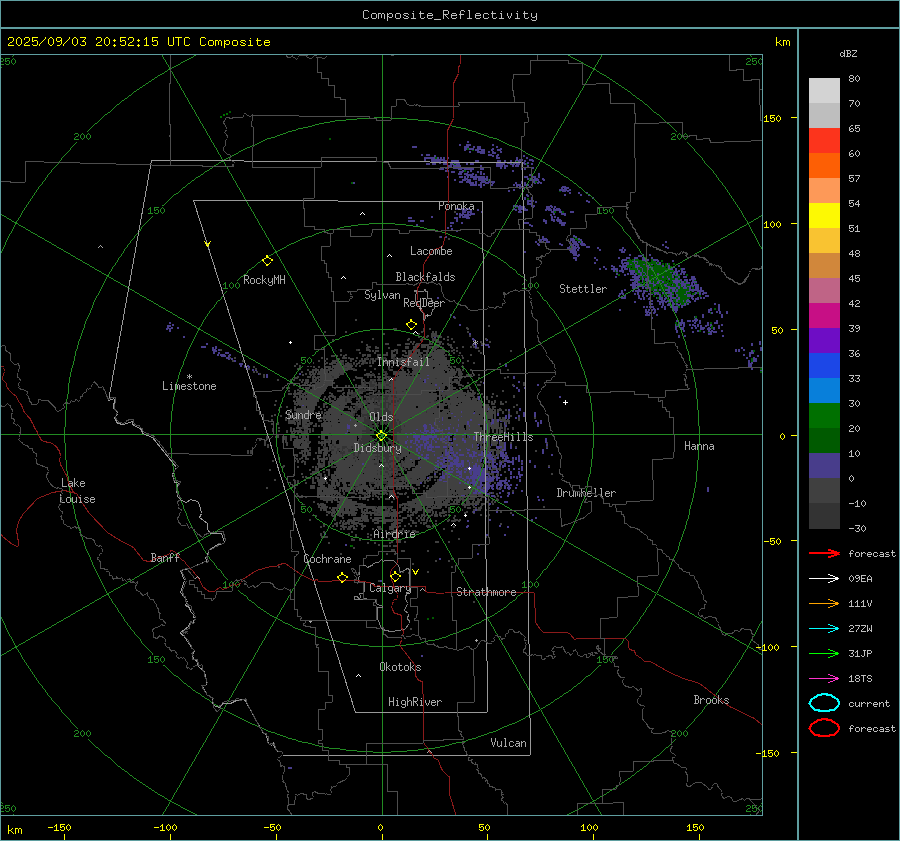Pick the dark orange 60–57 dBZ swatch

coord(824,166)
